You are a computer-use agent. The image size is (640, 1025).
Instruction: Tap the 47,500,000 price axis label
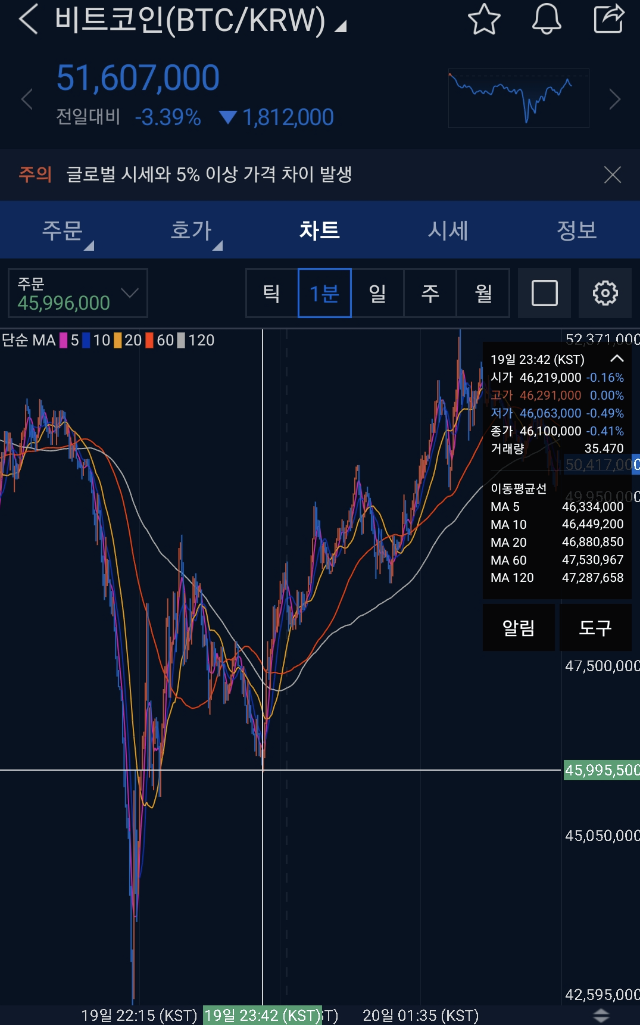tap(601, 666)
